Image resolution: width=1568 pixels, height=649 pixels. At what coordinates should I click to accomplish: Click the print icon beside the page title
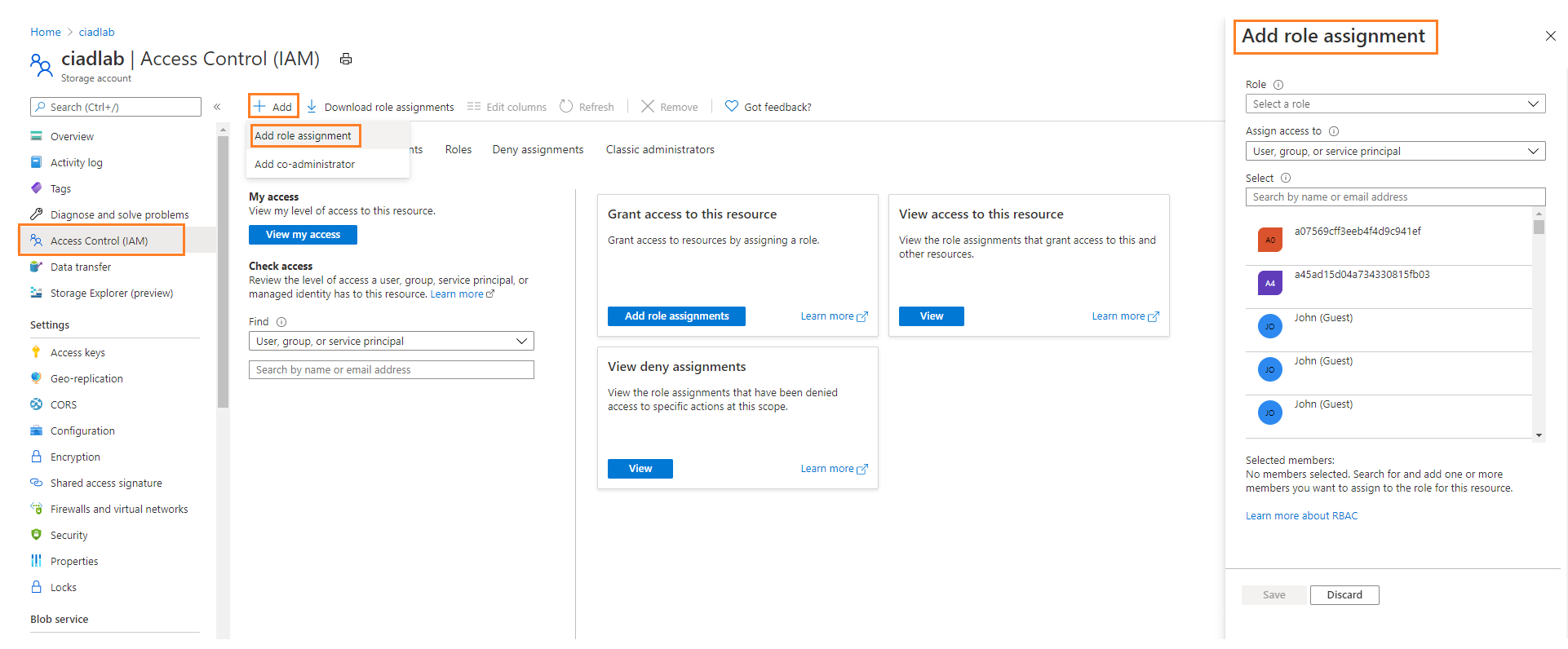pos(346,59)
